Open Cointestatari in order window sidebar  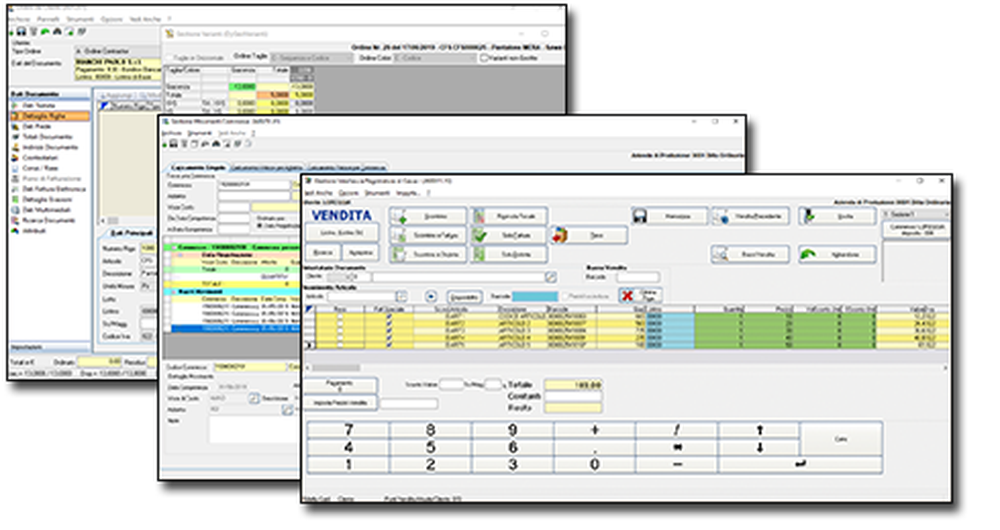(40, 158)
